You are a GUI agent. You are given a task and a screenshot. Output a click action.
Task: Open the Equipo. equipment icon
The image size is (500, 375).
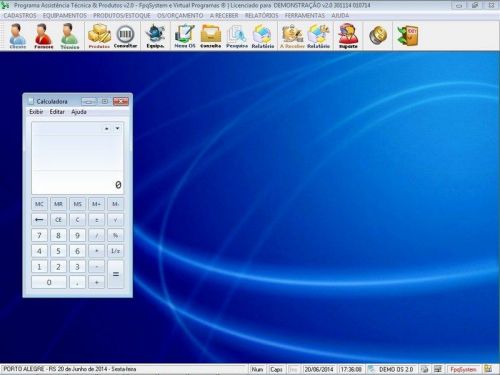[156, 36]
